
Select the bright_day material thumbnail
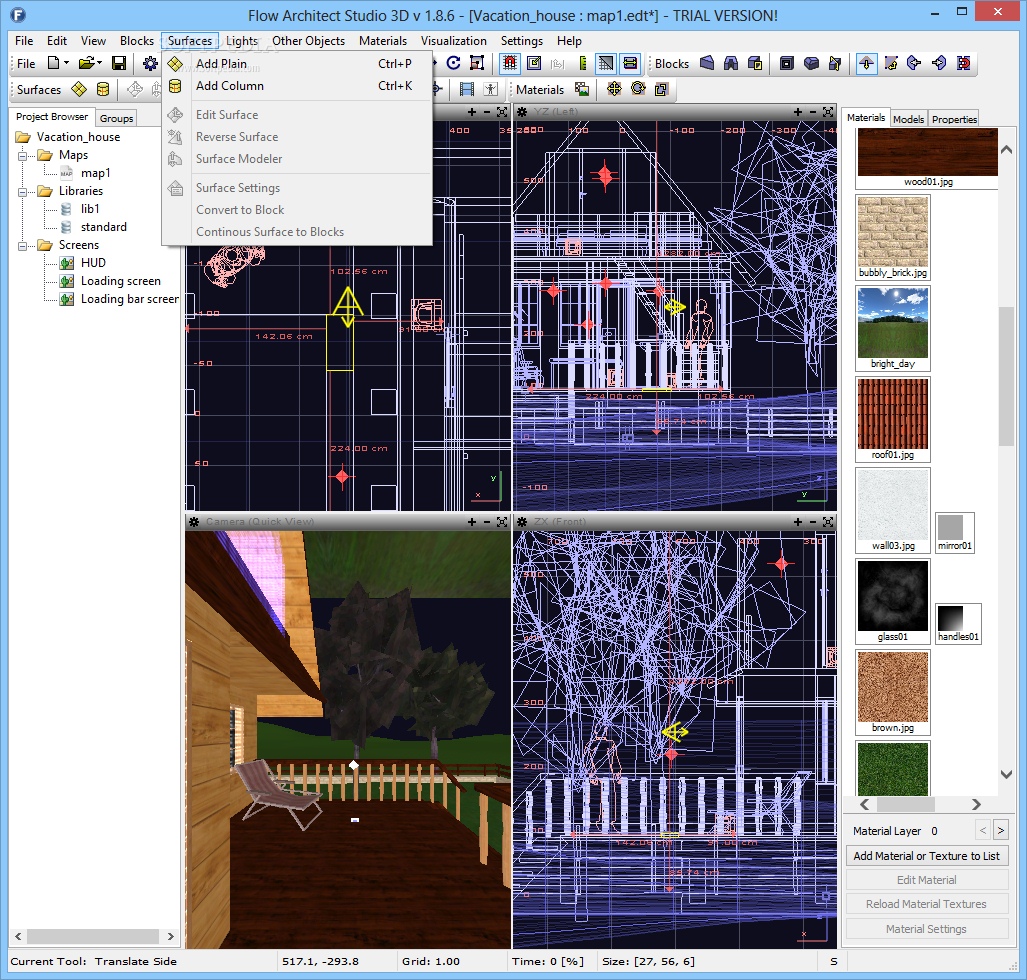tap(893, 328)
